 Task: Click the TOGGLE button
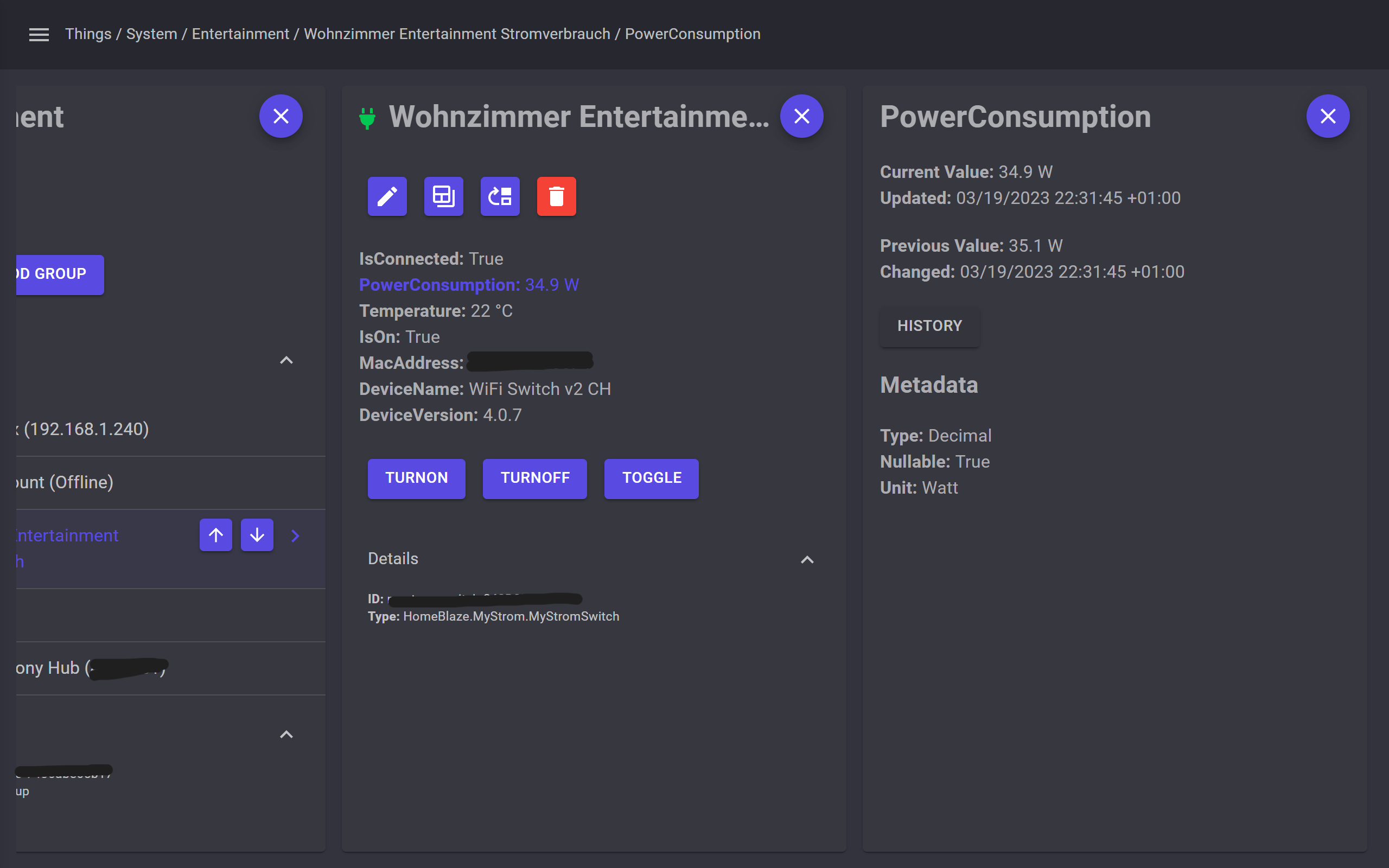[x=652, y=478]
